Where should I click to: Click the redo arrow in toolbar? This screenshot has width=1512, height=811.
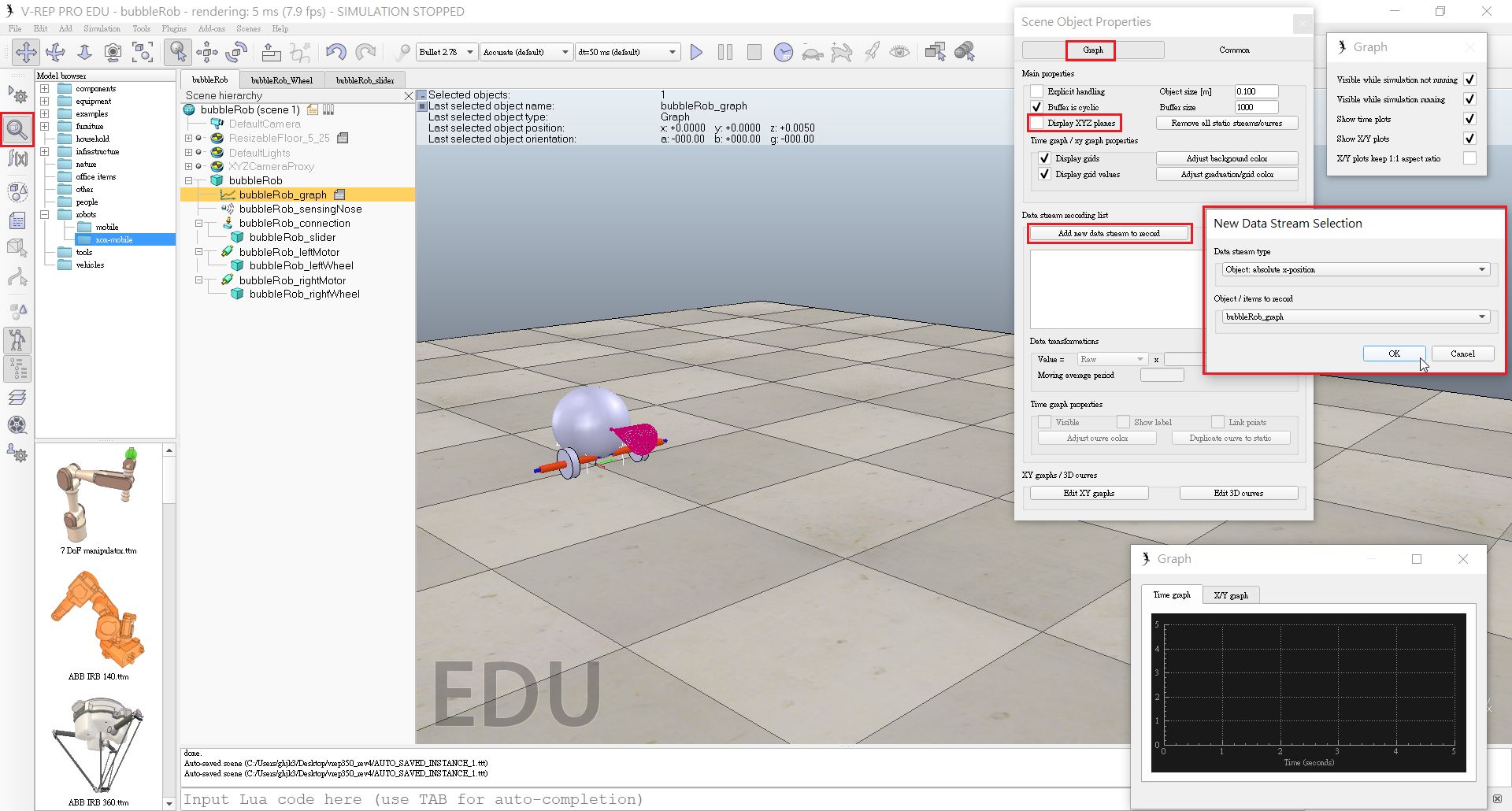pyautogui.click(x=365, y=52)
